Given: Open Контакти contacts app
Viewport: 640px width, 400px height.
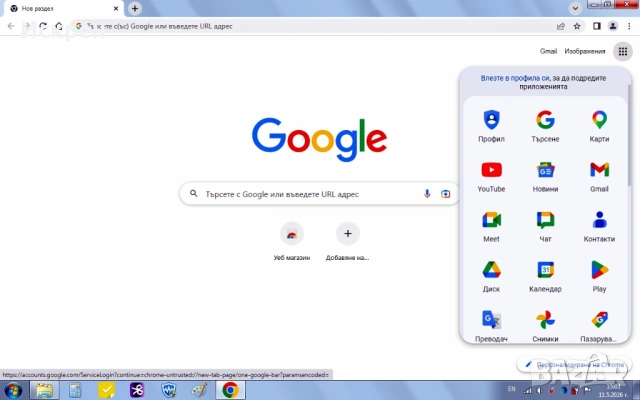Looking at the screenshot, I should 599,226.
